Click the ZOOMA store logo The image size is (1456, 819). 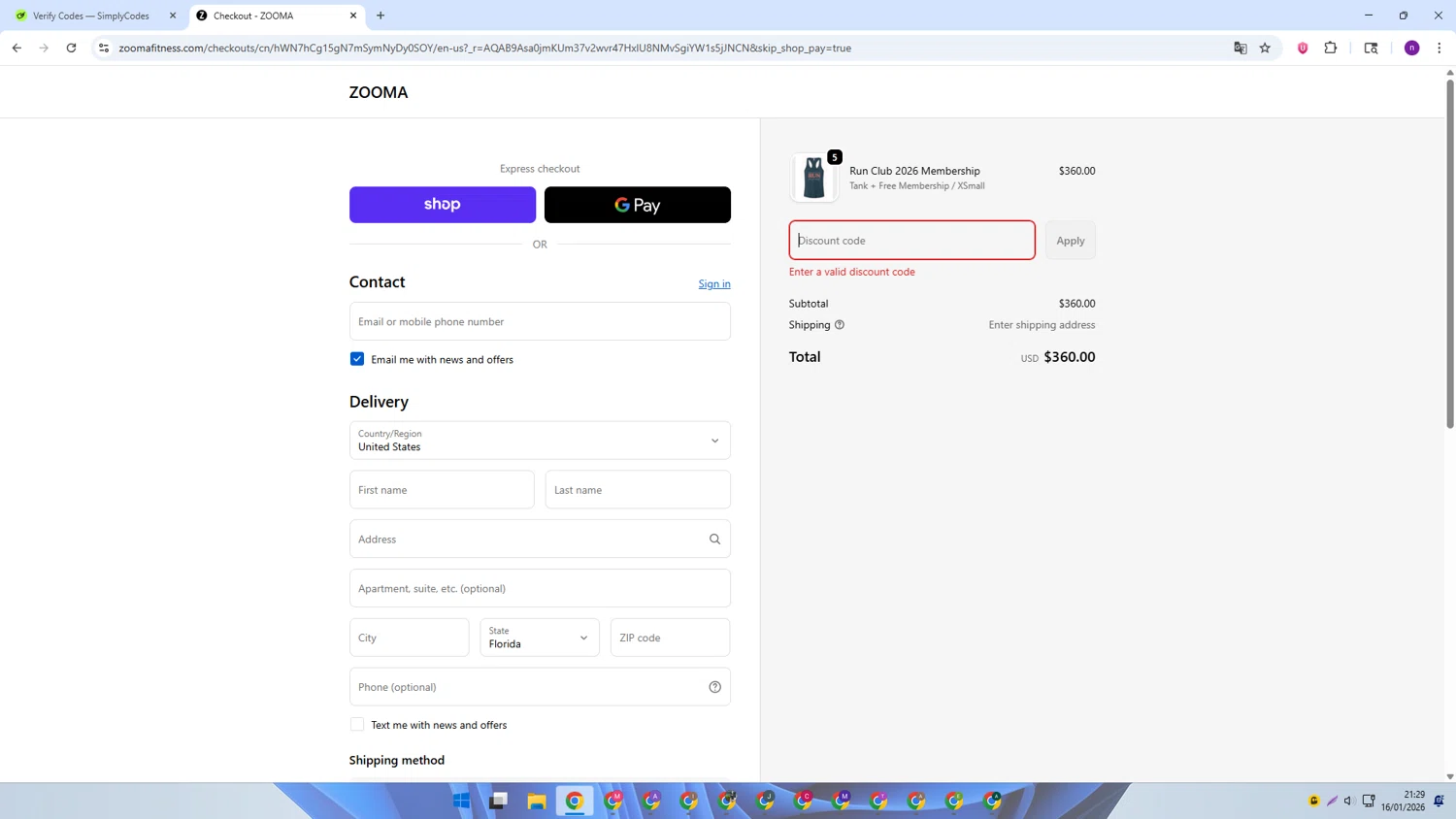[x=379, y=93]
